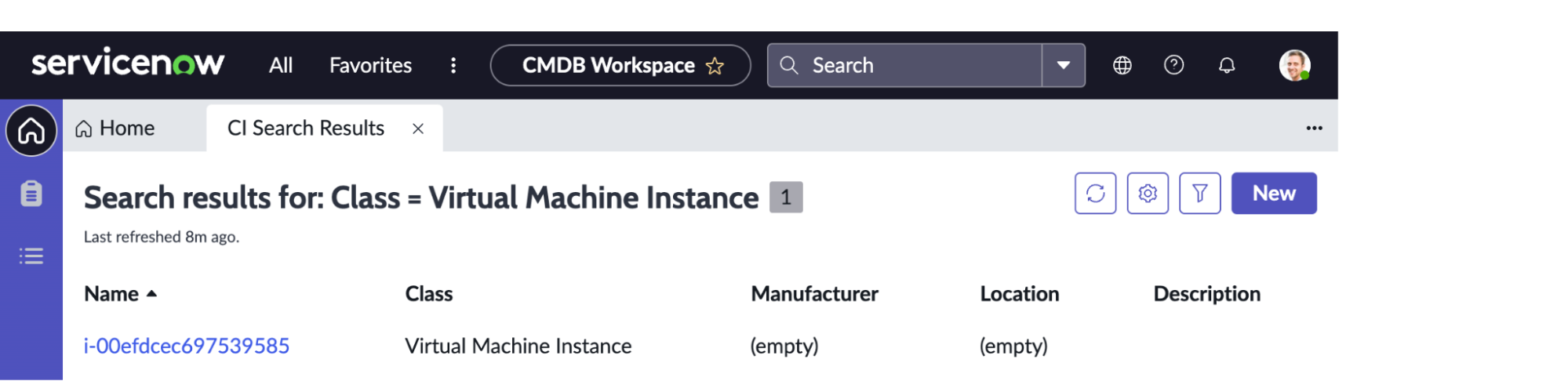Screen dimensions: 1568x381
Task: Click the CMDB Workspace pill
Action: click(x=620, y=65)
